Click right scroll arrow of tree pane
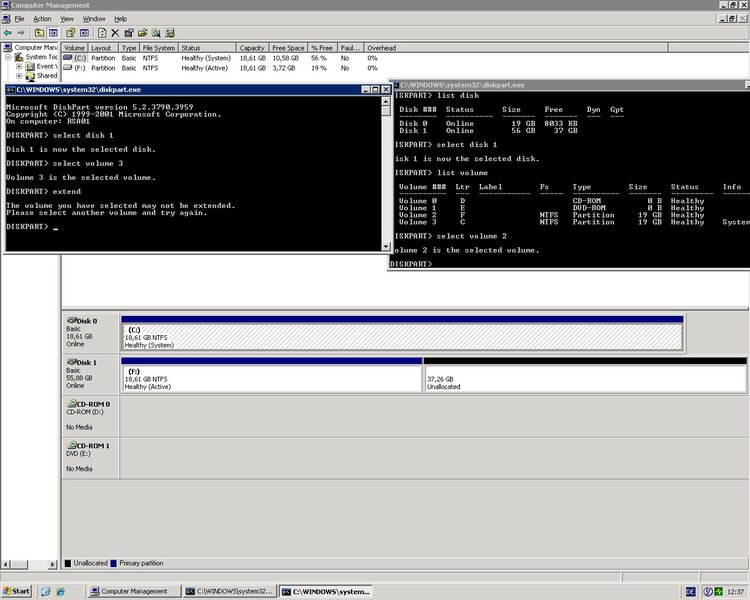The height and width of the screenshot is (600, 750). tap(53, 565)
